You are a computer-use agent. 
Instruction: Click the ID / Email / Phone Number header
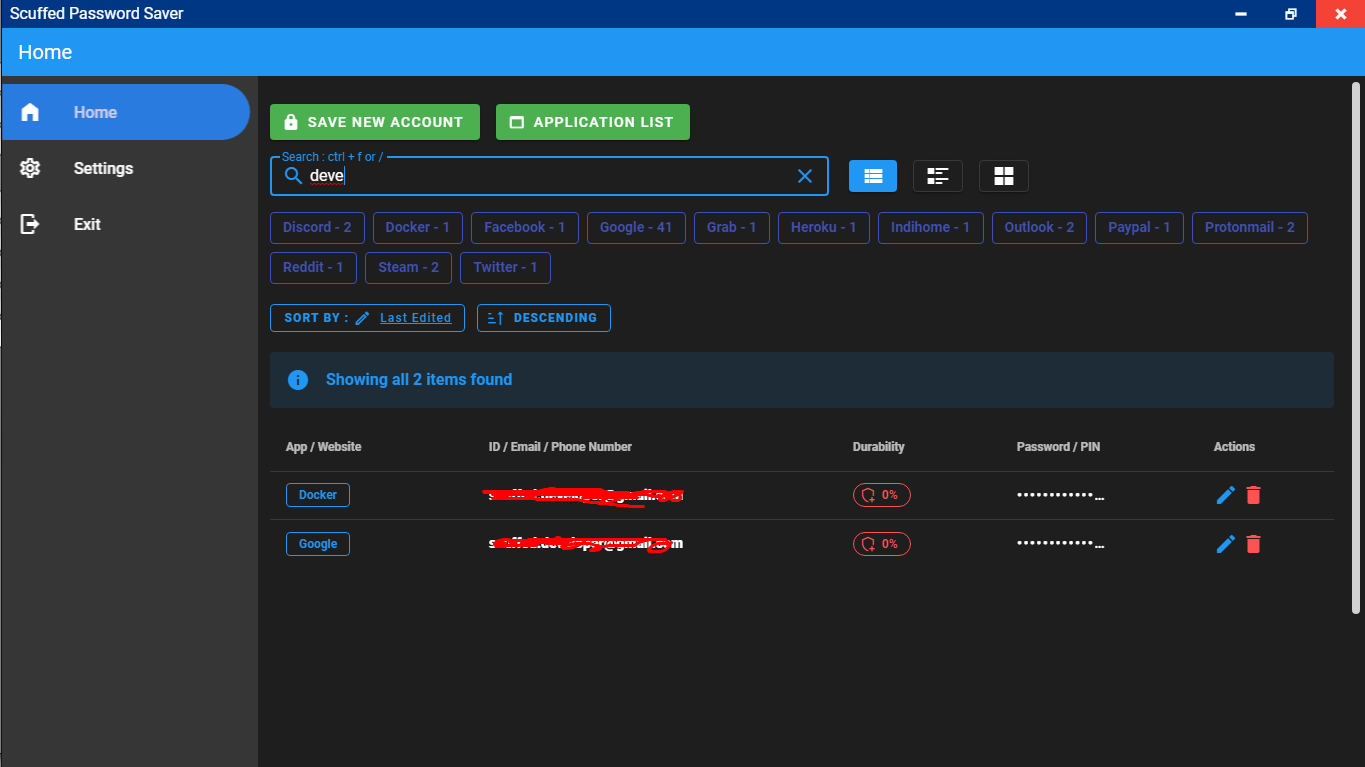click(x=560, y=447)
